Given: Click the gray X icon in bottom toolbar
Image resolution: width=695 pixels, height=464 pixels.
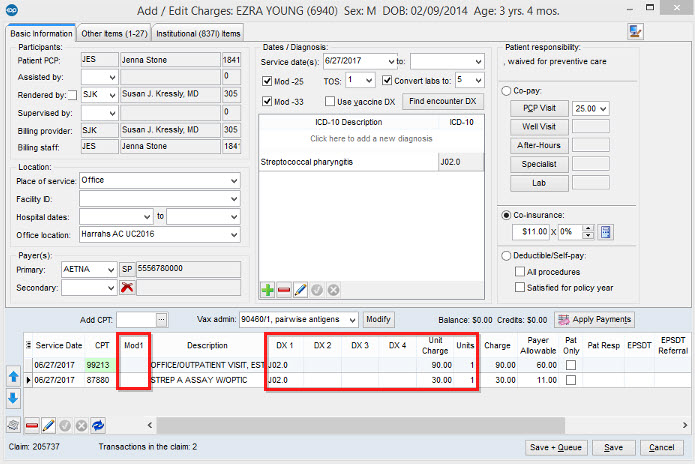Looking at the screenshot, I should pyautogui.click(x=81, y=425).
